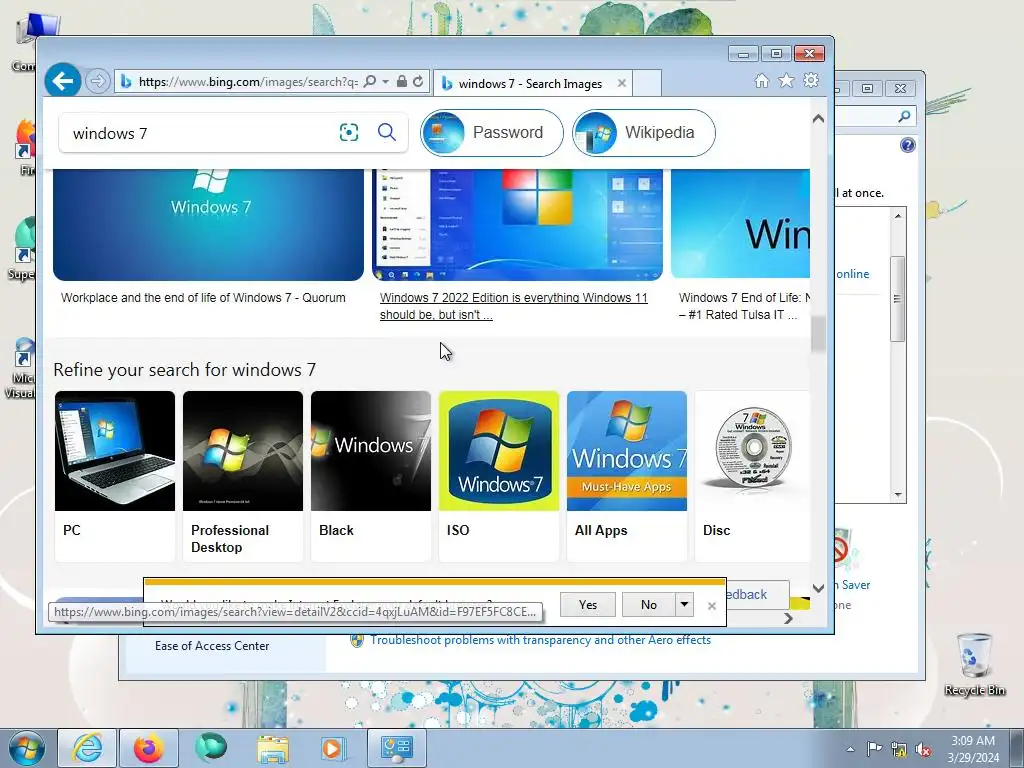The image size is (1024, 768).
Task: Show hidden tray icons arrow
Action: click(x=850, y=749)
